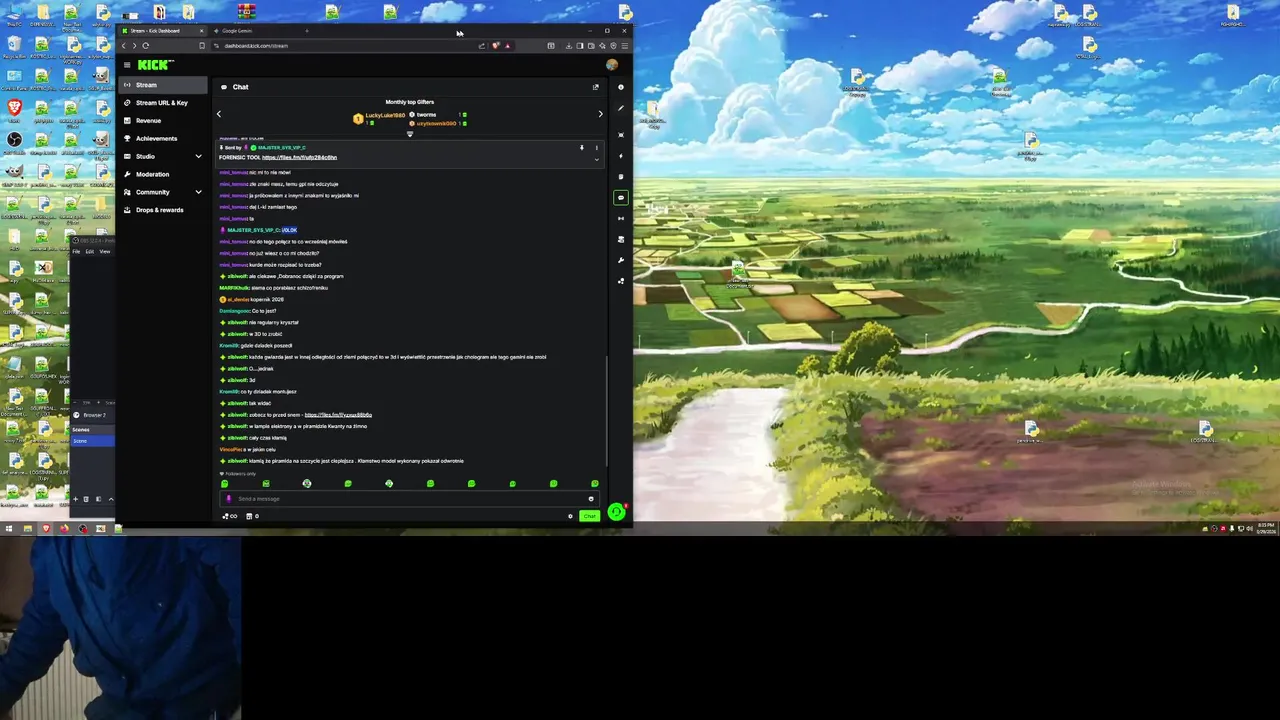Click the browser reload button
1280x720 pixels.
[146, 46]
